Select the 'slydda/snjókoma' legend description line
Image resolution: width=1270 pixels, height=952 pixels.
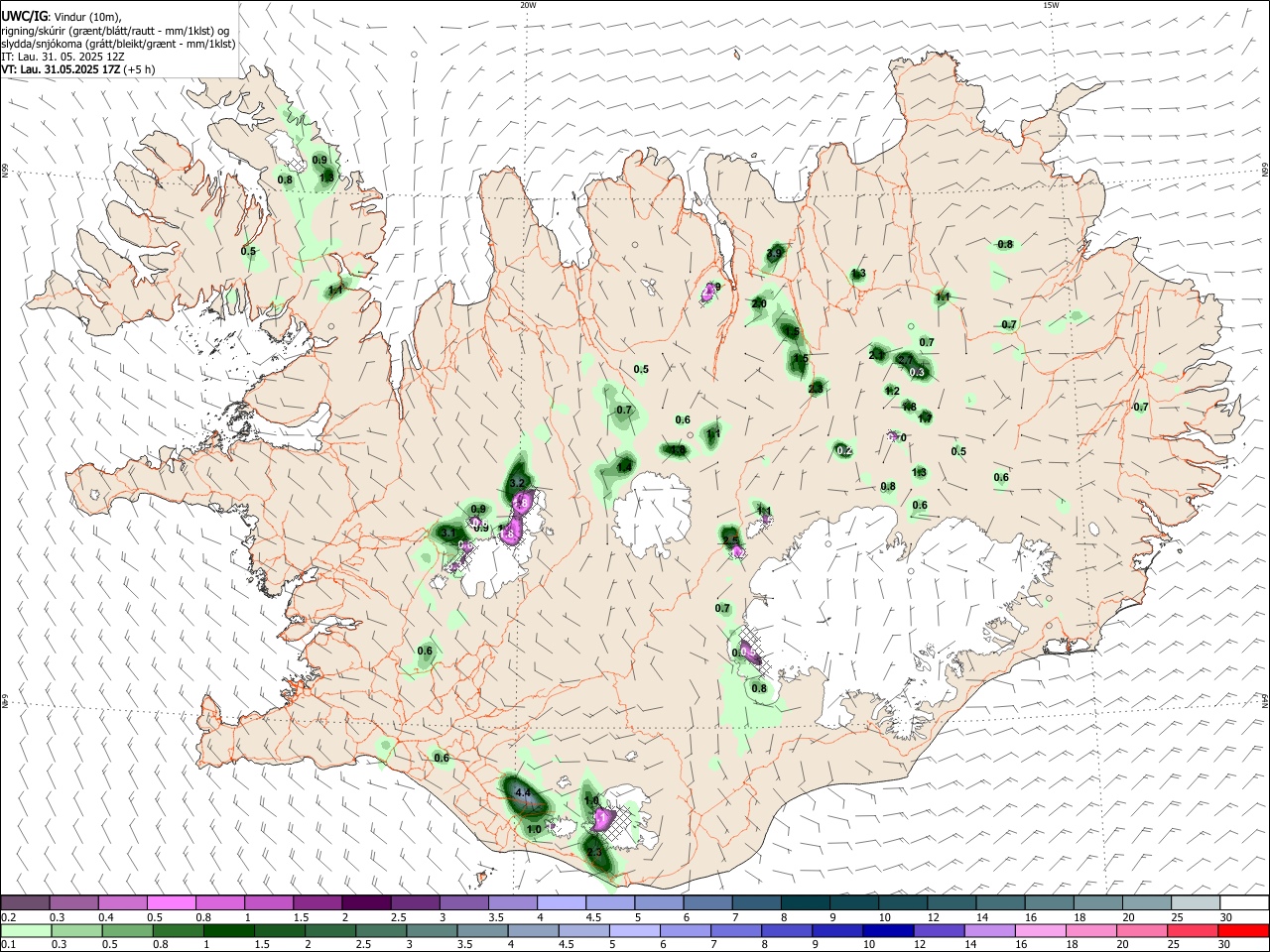pos(118,44)
